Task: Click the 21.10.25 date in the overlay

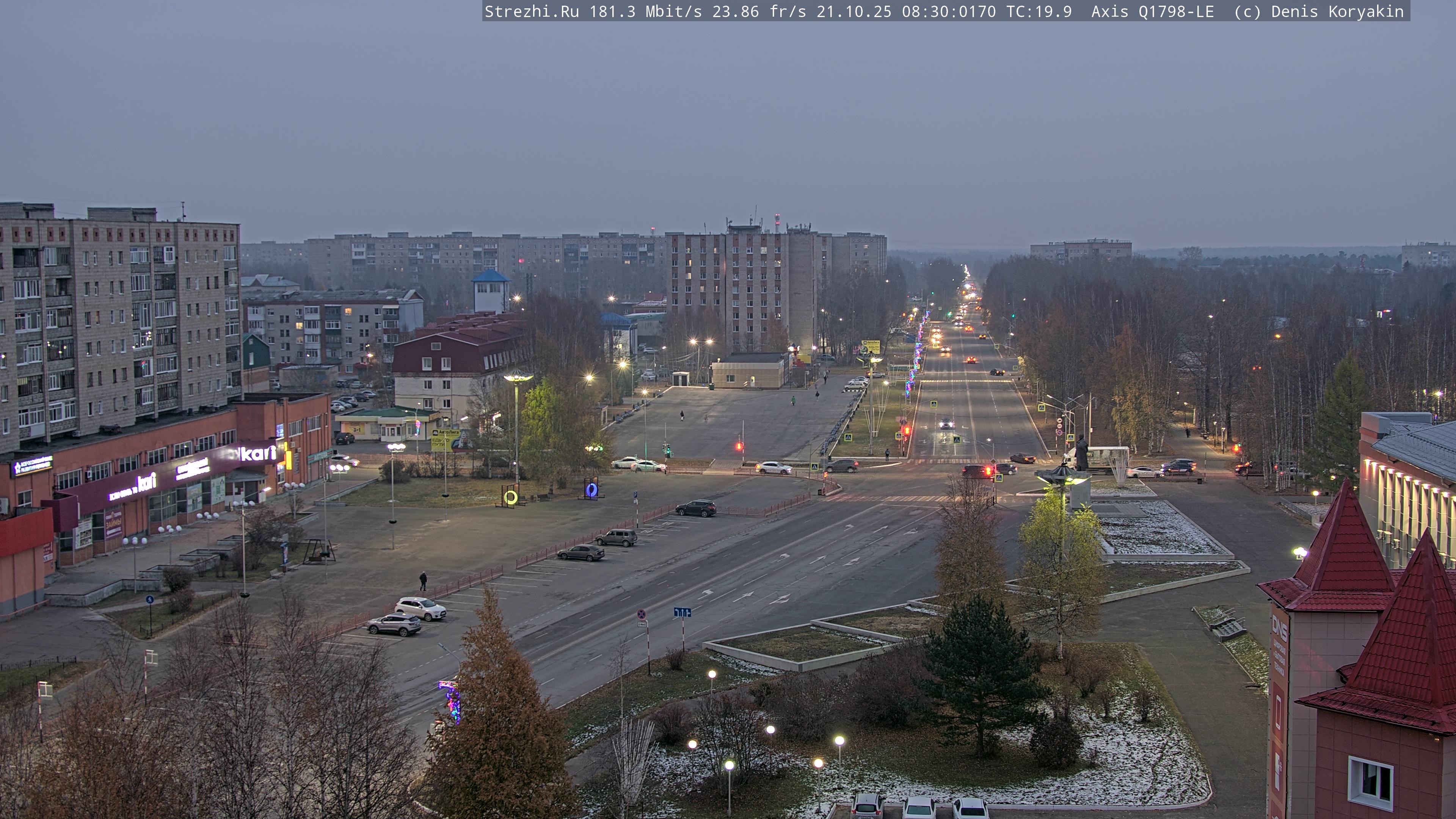Action: (854, 11)
